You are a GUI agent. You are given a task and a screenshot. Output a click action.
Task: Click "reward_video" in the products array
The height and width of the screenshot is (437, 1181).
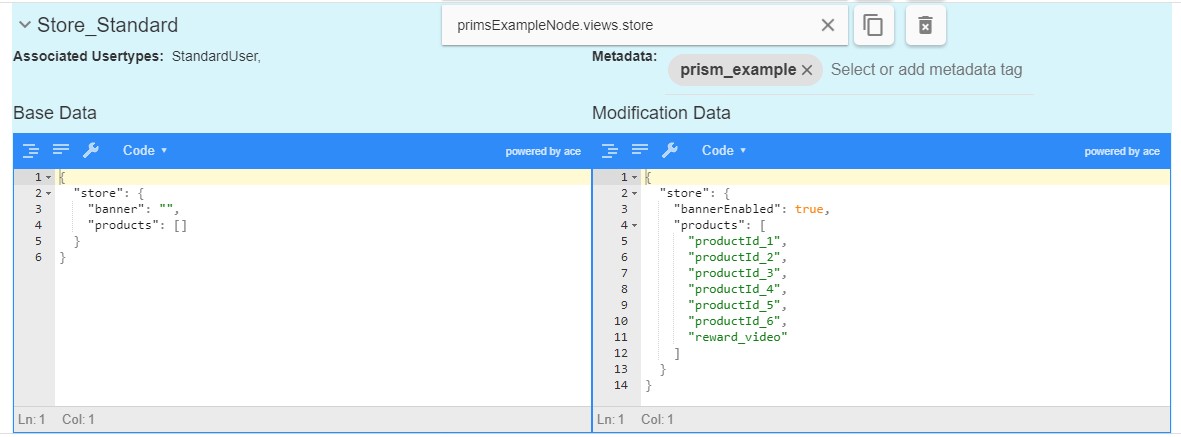[x=737, y=338]
